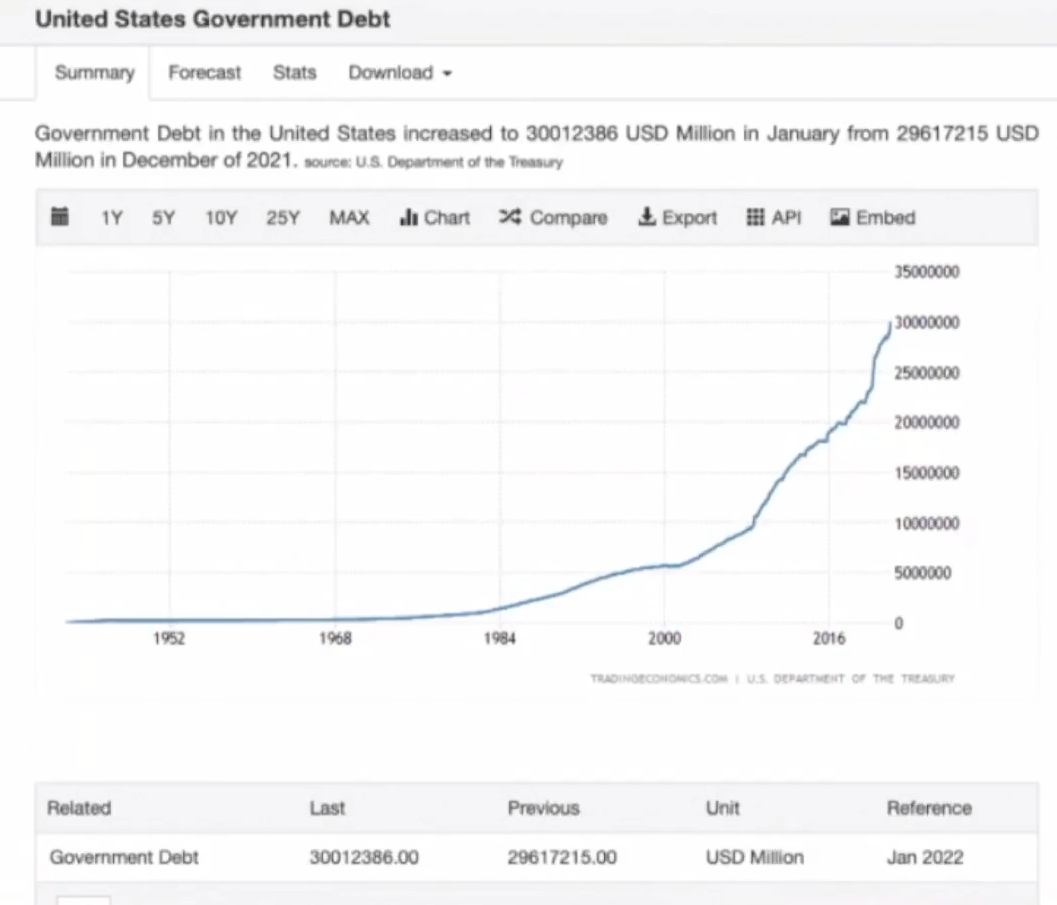
Task: Select the 10Y time range
Action: [x=221, y=218]
